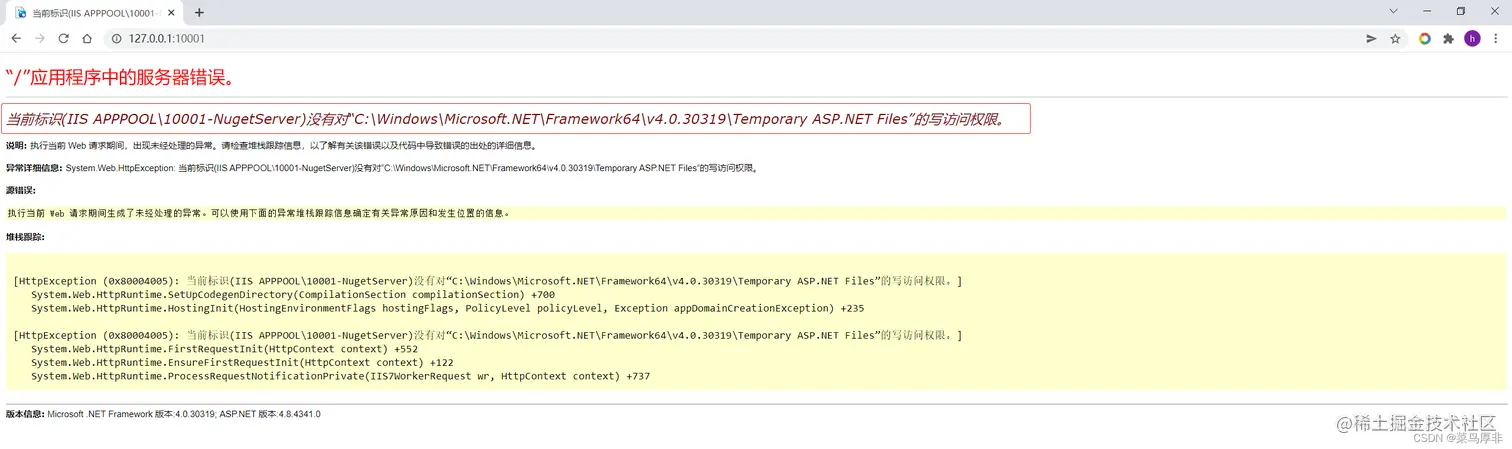Open the Chrome three-dot menu

[1496, 39]
